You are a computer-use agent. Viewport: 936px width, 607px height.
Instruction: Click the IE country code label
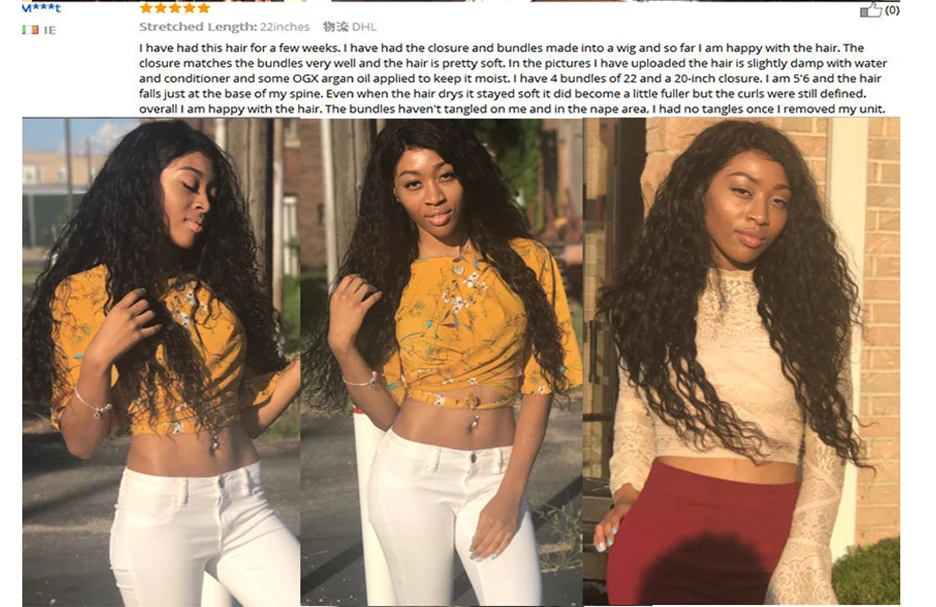click(50, 30)
